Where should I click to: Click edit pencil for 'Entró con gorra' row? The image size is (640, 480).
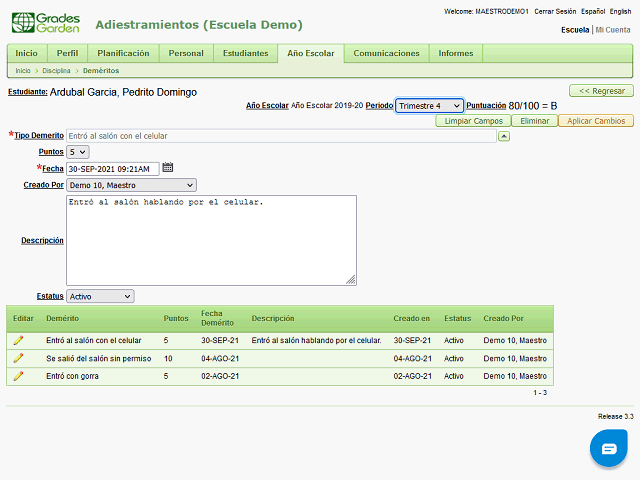(x=18, y=376)
